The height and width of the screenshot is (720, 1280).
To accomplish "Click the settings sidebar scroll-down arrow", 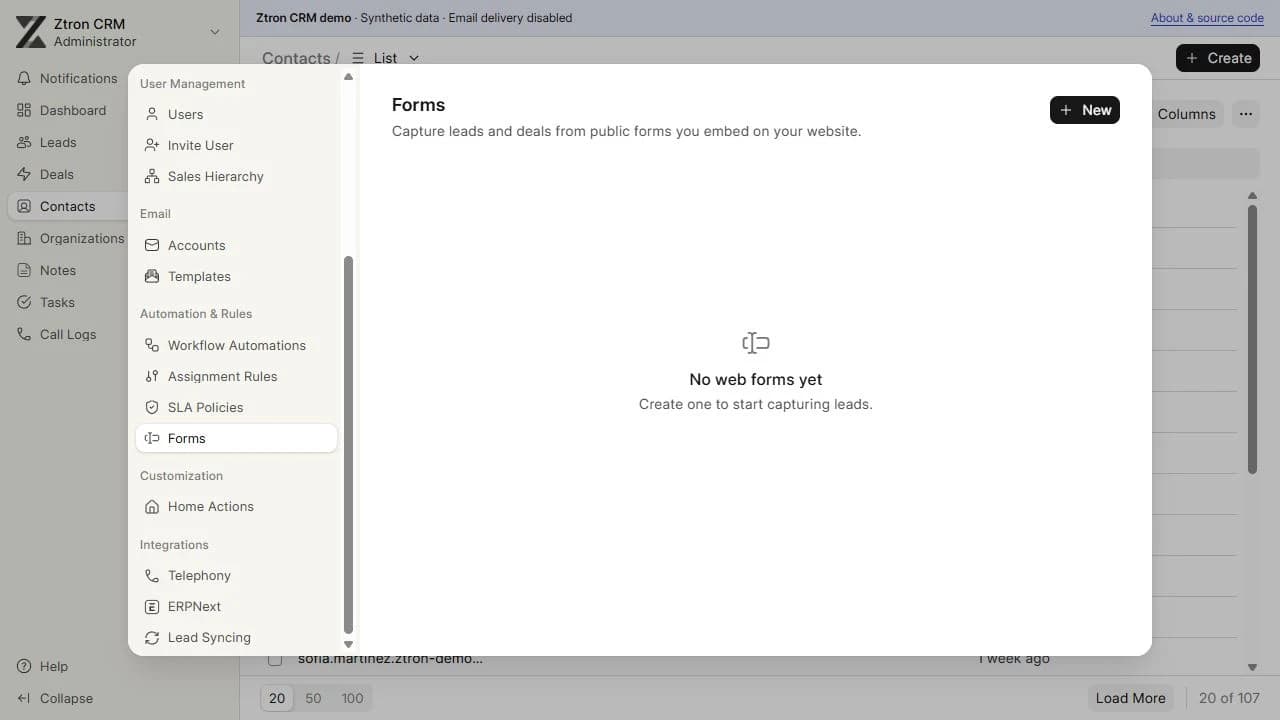I will tap(348, 645).
